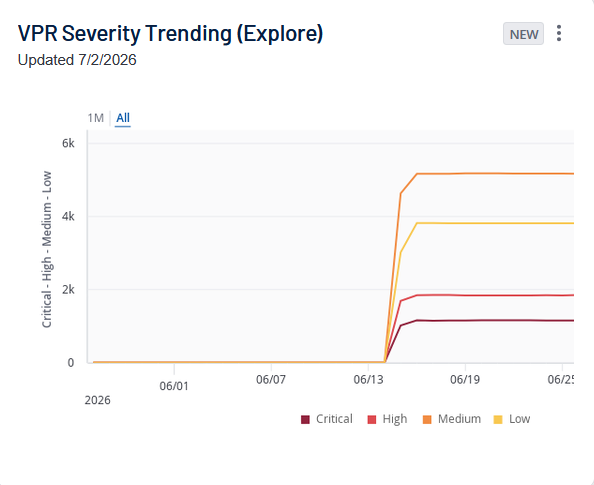Click the NEW badge

click(524, 34)
